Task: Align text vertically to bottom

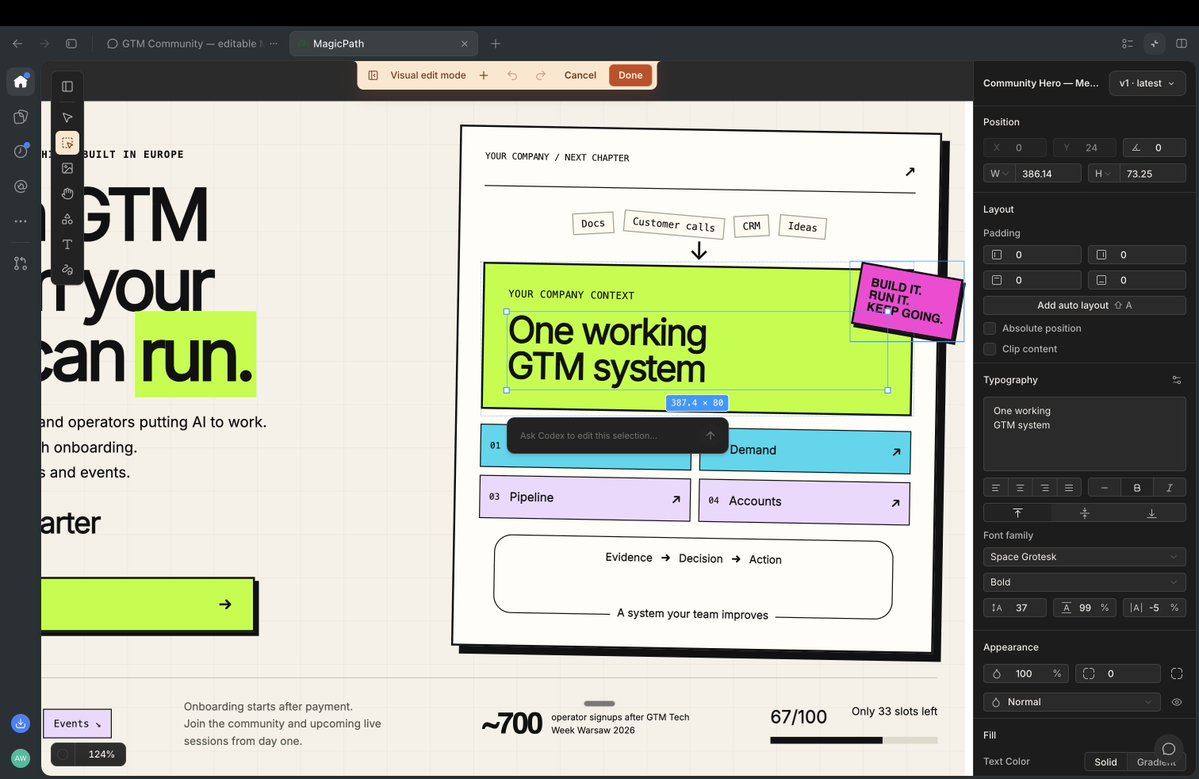Action: (1152, 513)
